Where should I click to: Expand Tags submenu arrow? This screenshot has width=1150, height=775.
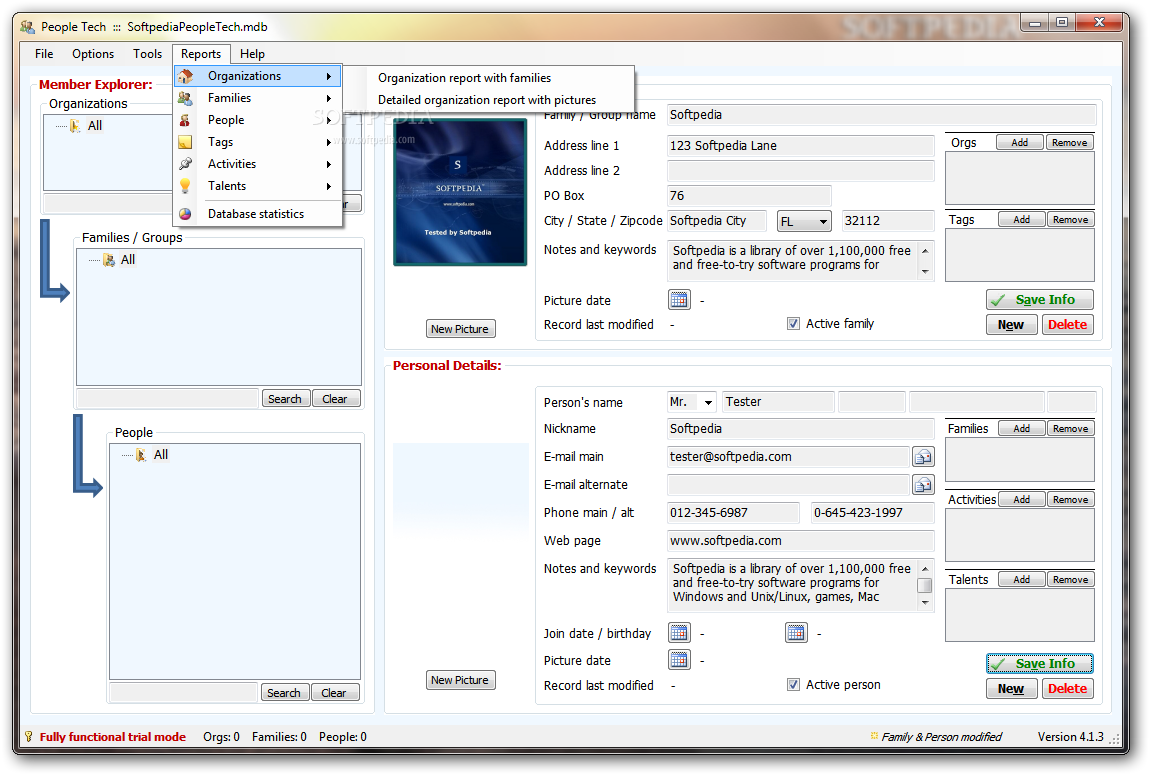[x=329, y=142]
